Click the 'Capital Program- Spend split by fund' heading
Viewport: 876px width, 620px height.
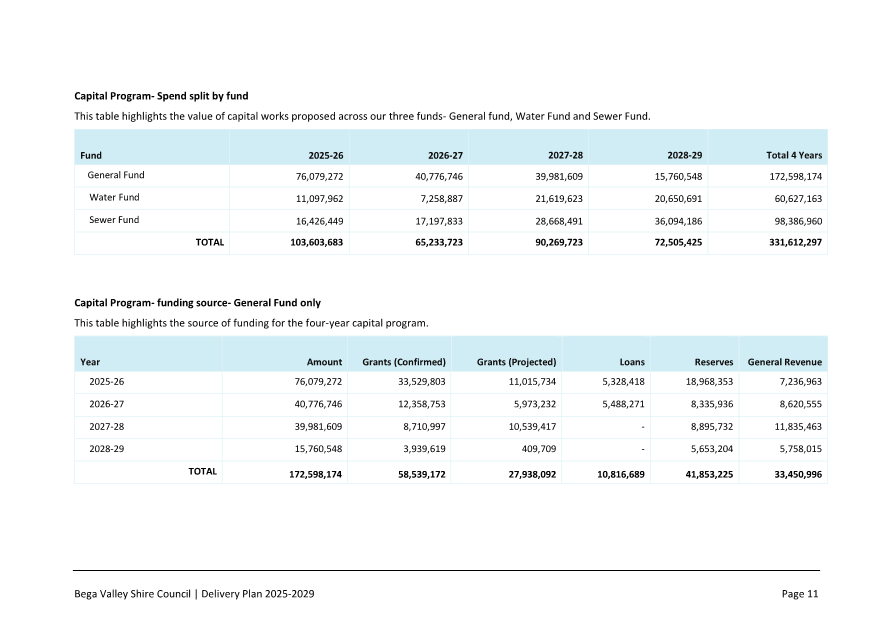click(161, 96)
